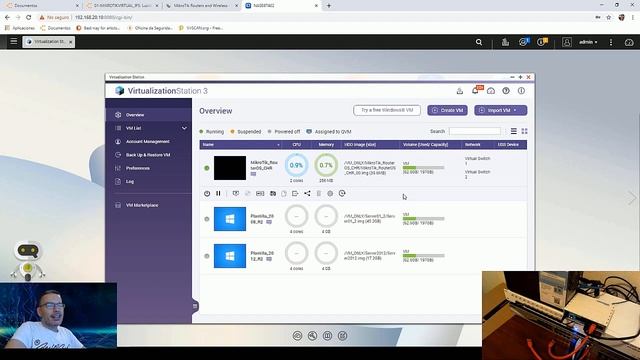
Task: Click the Create VM button
Action: pos(448,110)
